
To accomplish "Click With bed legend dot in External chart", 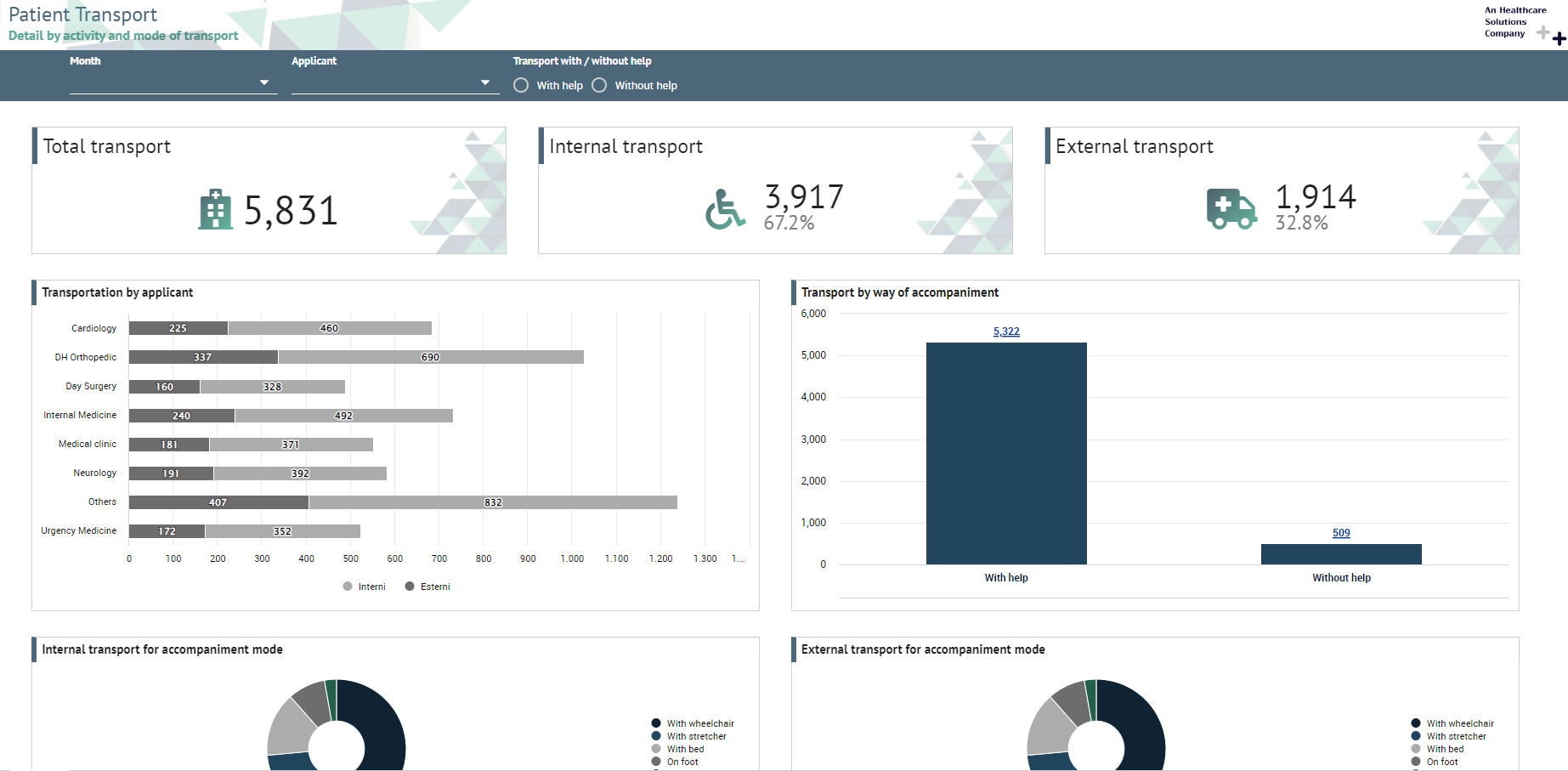I will [x=1416, y=749].
